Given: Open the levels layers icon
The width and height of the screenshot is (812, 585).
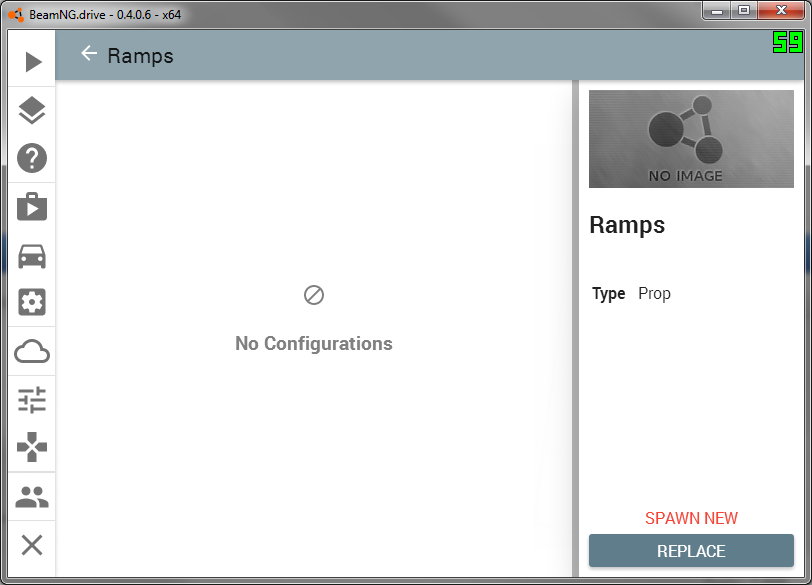Looking at the screenshot, I should [32, 110].
